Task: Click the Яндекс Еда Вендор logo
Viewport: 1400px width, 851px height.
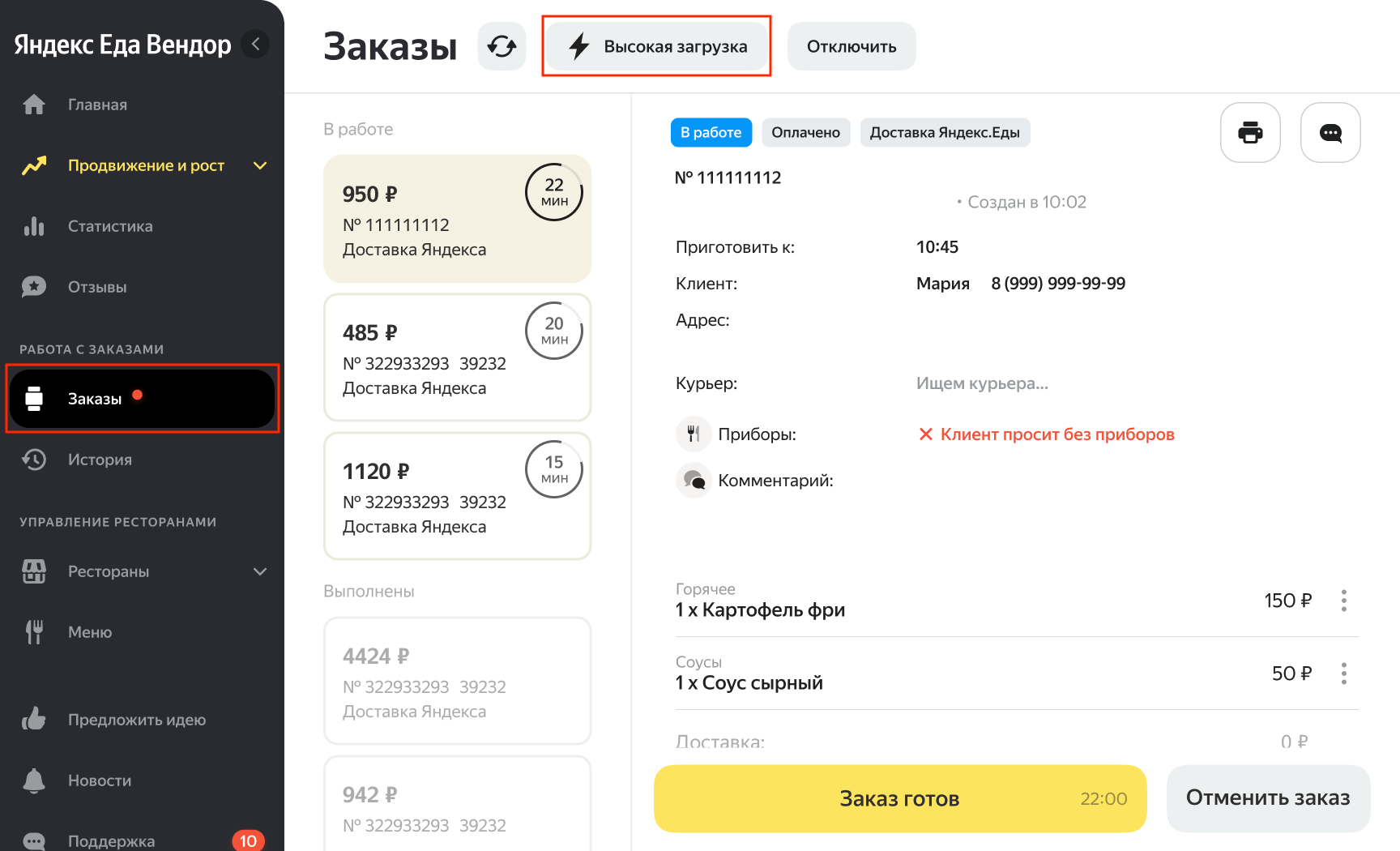Action: (x=122, y=45)
